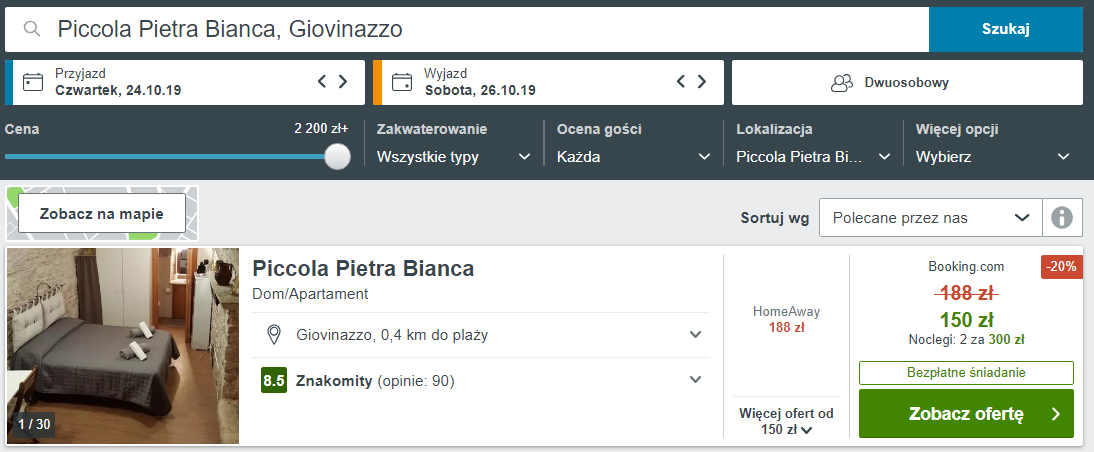Click the location pin icon
Viewport: 1094px width, 452px height.
click(x=274, y=335)
